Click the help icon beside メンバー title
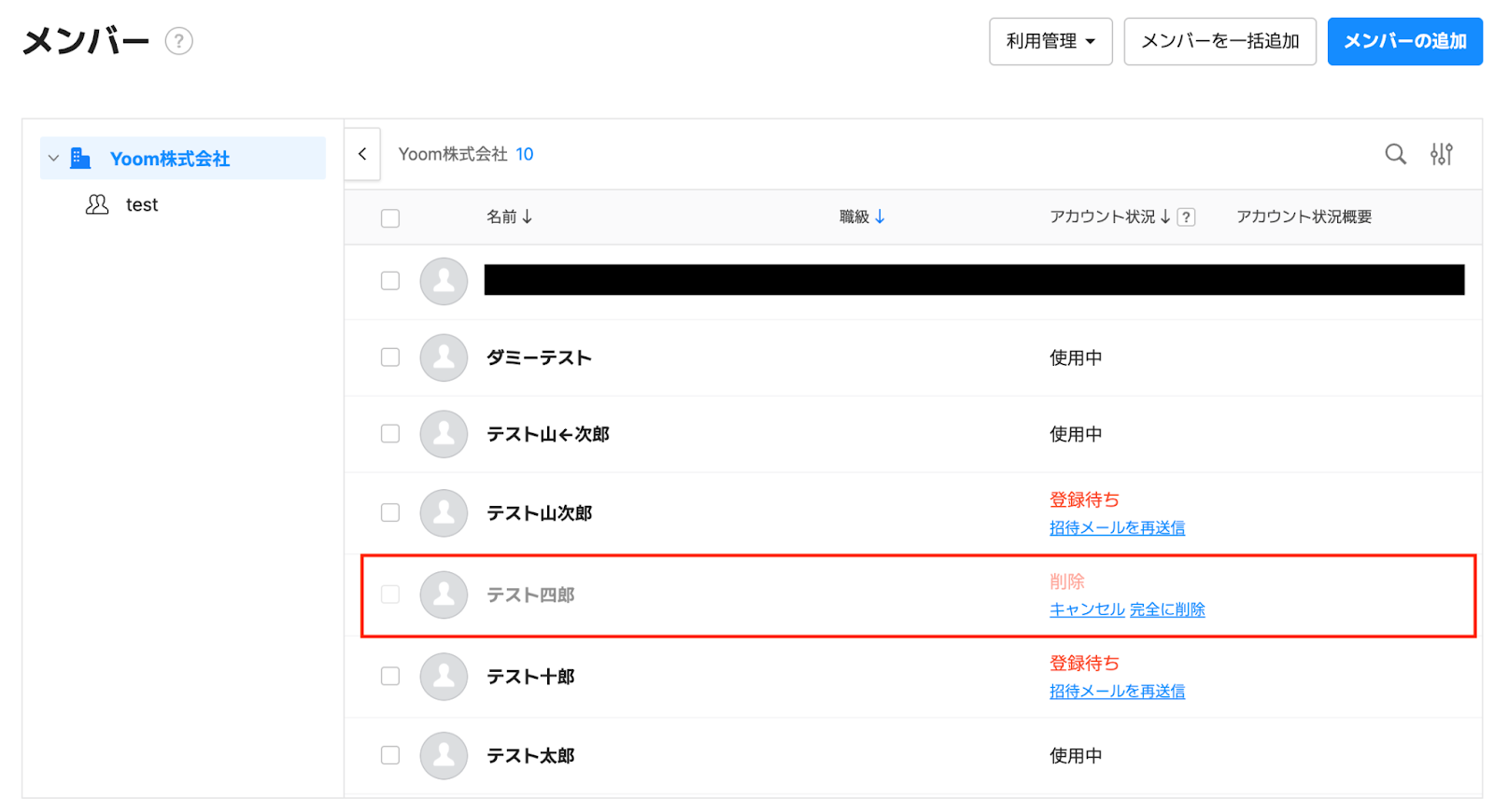 tap(178, 41)
